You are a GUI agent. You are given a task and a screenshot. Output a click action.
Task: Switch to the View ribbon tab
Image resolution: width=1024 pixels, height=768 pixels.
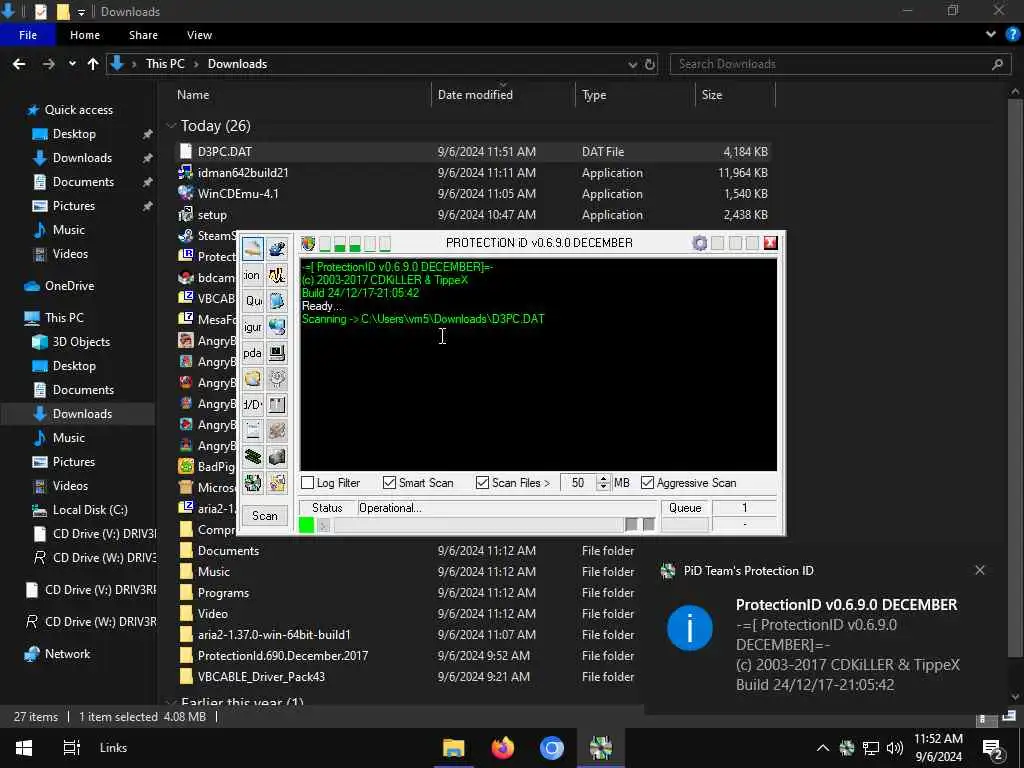199,35
